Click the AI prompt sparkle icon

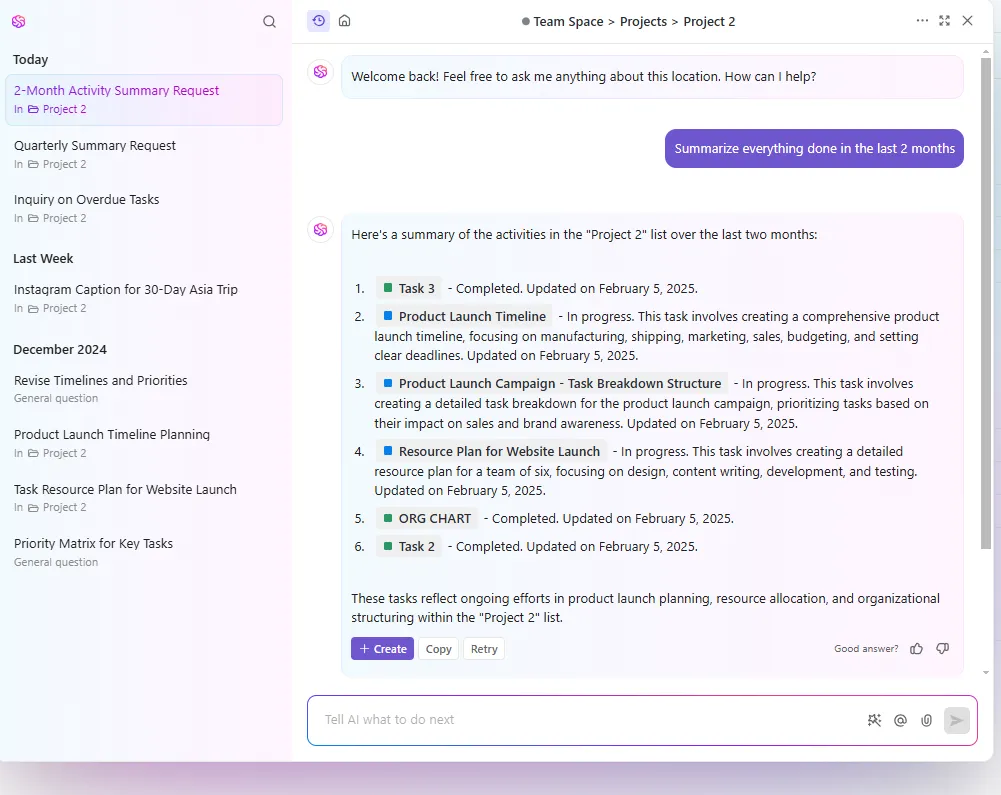(875, 720)
